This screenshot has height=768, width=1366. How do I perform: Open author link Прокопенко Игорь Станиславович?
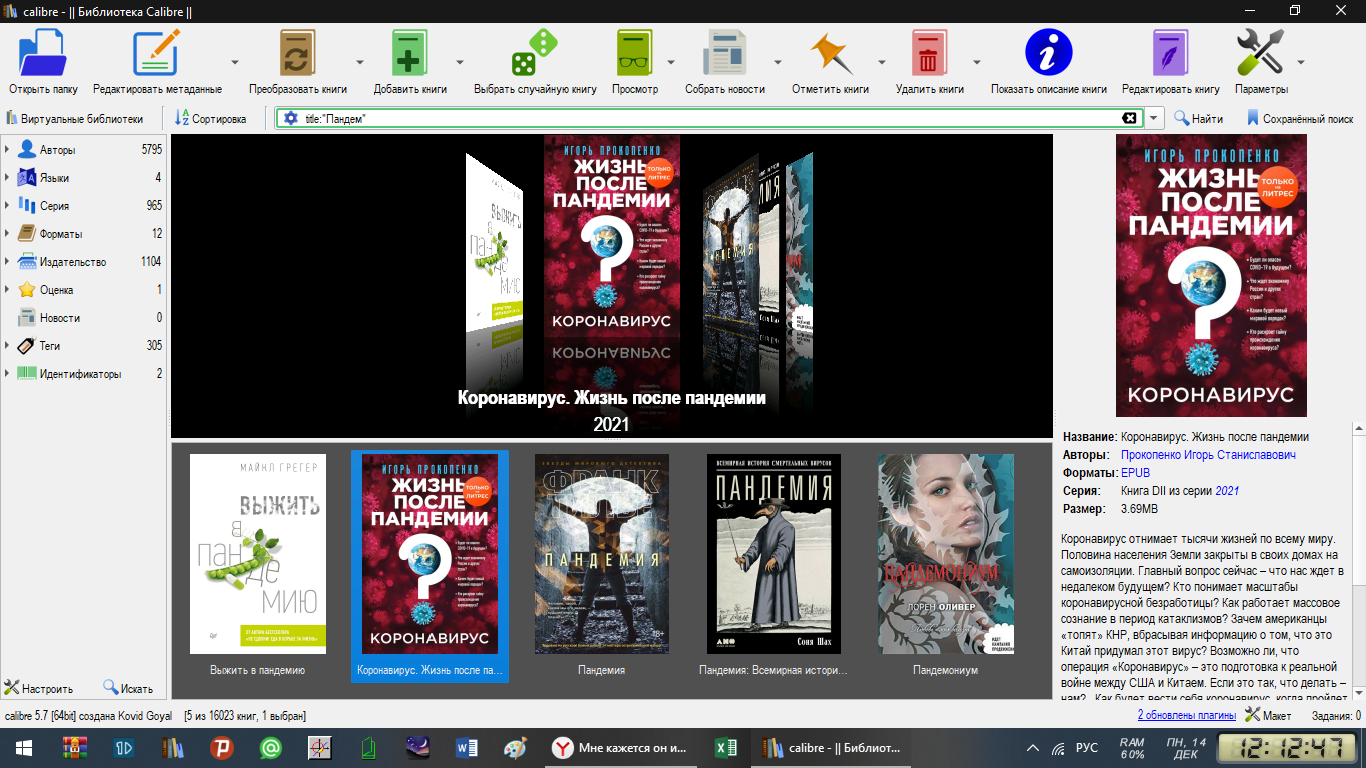tap(1209, 455)
